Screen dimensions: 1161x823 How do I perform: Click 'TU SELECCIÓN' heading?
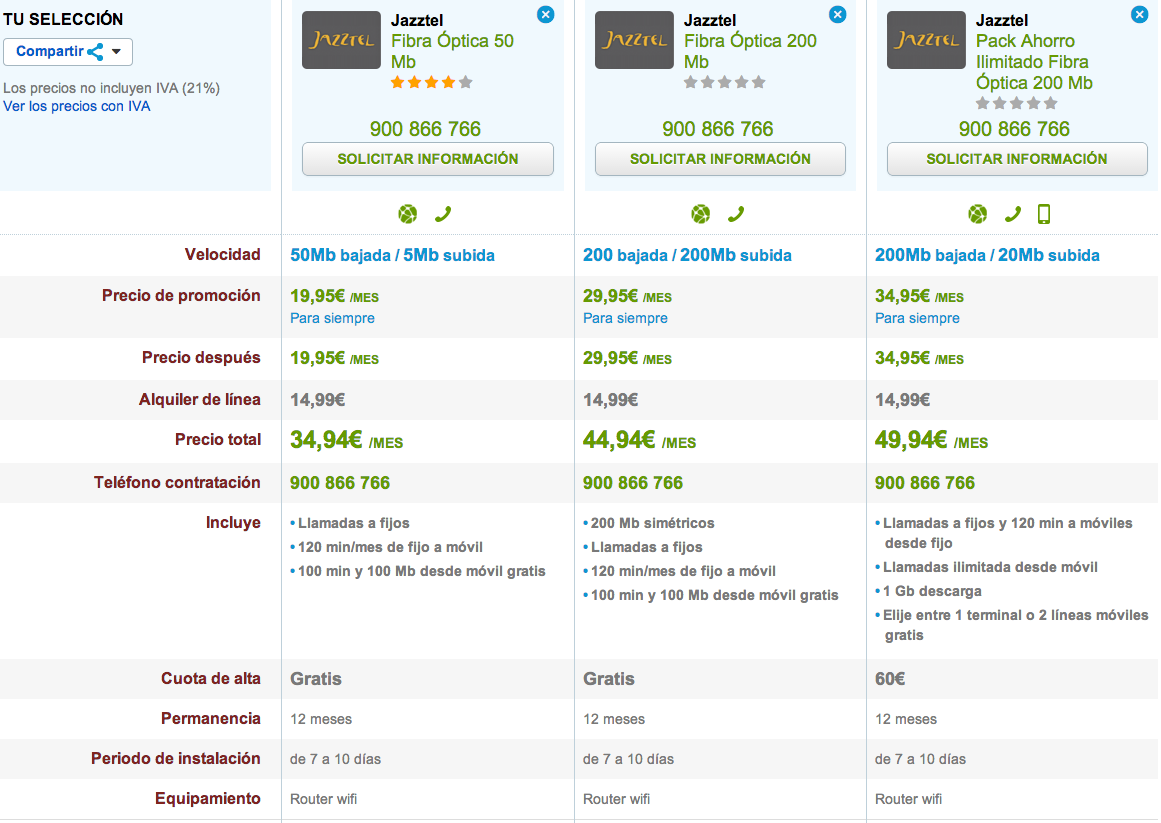[x=63, y=19]
